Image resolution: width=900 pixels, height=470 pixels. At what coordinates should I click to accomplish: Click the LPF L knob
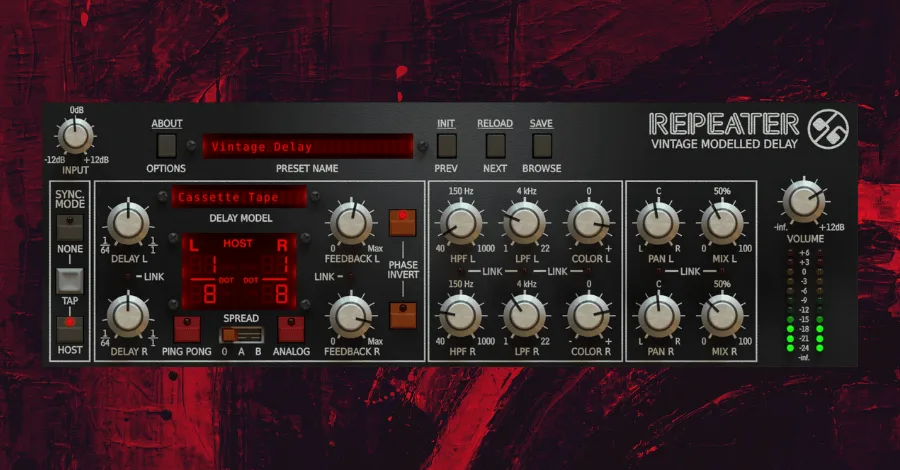click(x=525, y=223)
